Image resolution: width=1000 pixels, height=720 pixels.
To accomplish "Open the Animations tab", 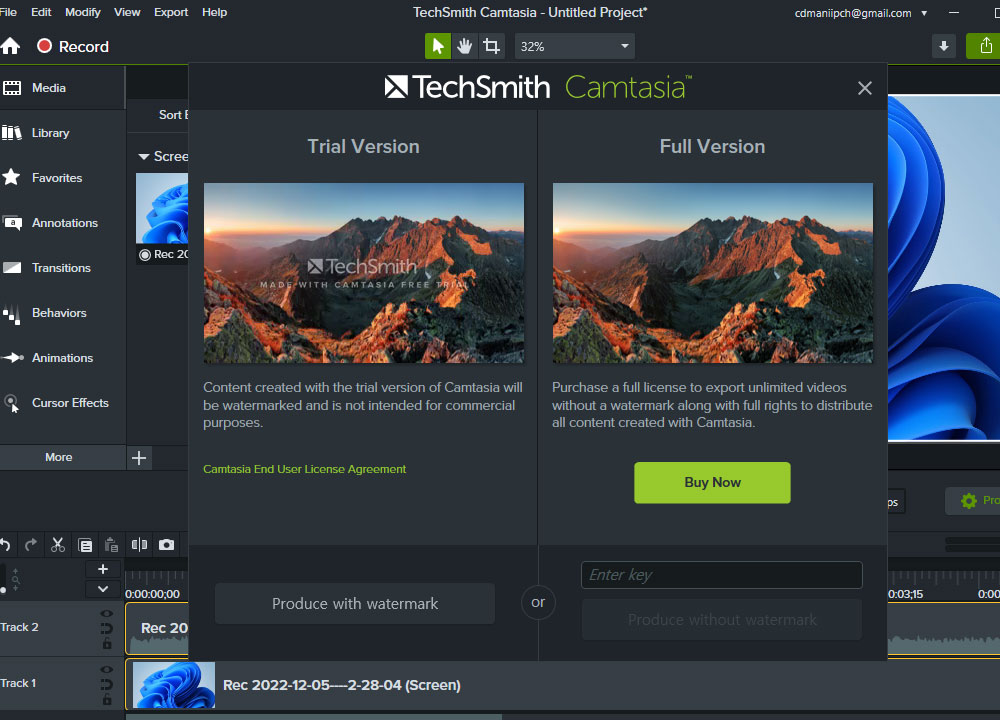I will (62, 358).
